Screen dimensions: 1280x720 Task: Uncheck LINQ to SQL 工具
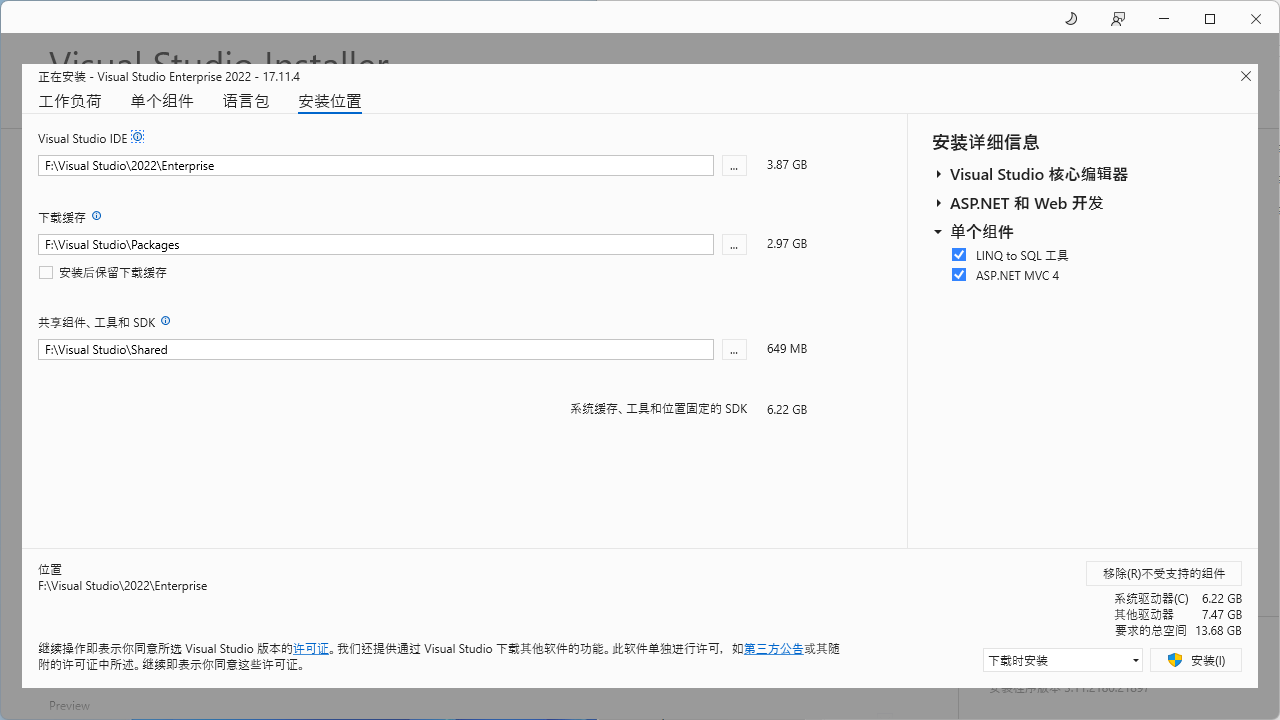tap(959, 255)
